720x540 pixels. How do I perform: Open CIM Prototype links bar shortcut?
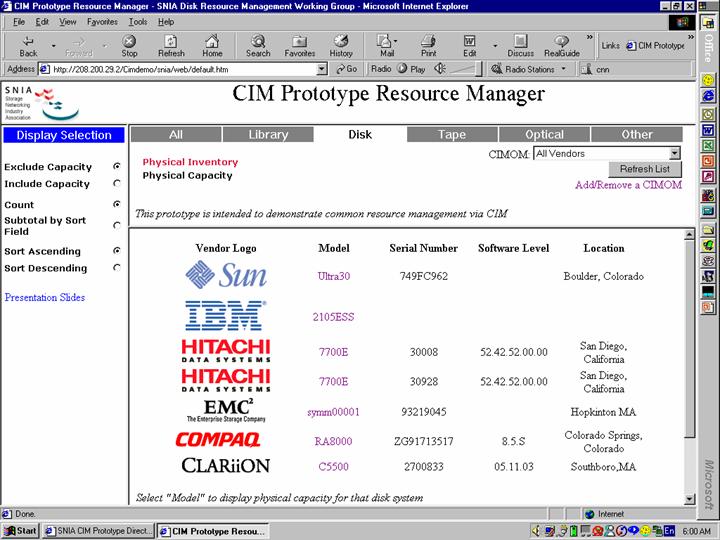click(655, 45)
